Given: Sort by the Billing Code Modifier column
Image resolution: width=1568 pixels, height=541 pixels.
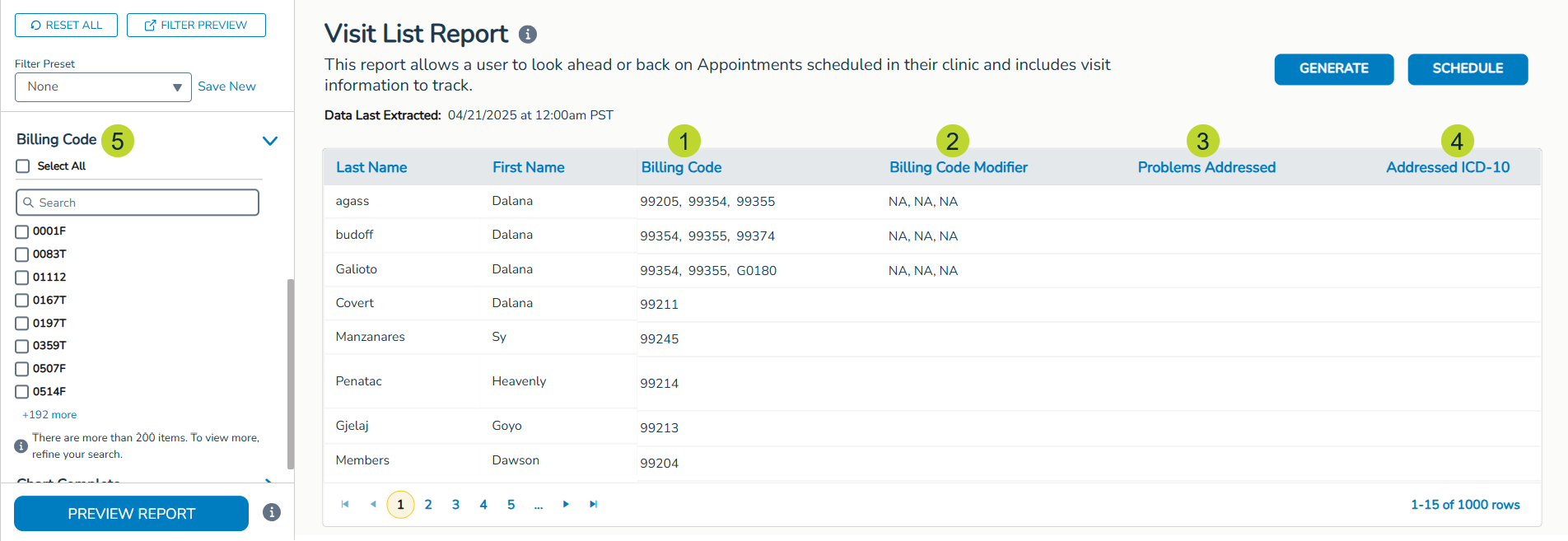Looking at the screenshot, I should click(x=958, y=167).
